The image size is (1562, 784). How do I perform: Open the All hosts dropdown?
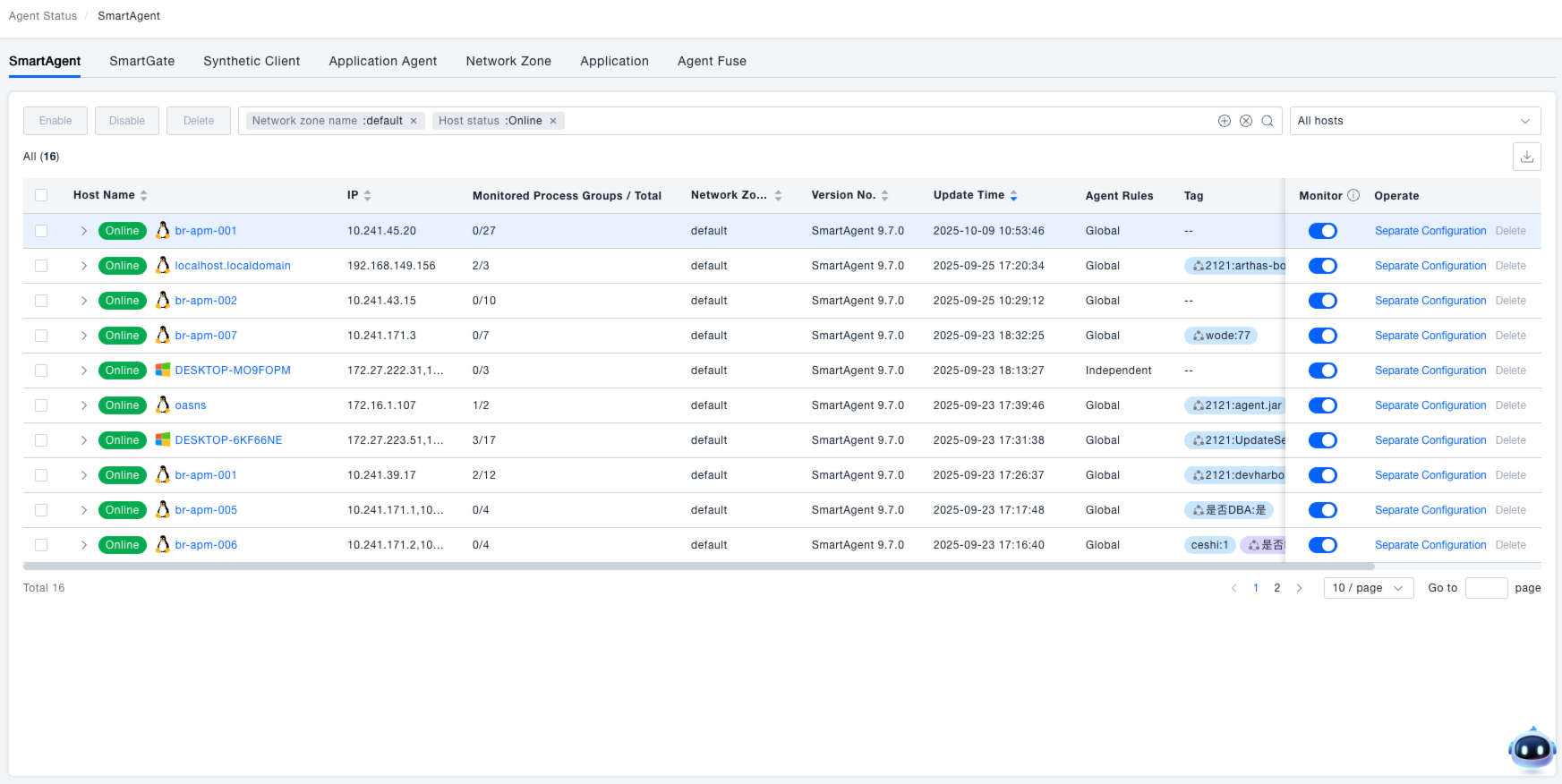1414,121
